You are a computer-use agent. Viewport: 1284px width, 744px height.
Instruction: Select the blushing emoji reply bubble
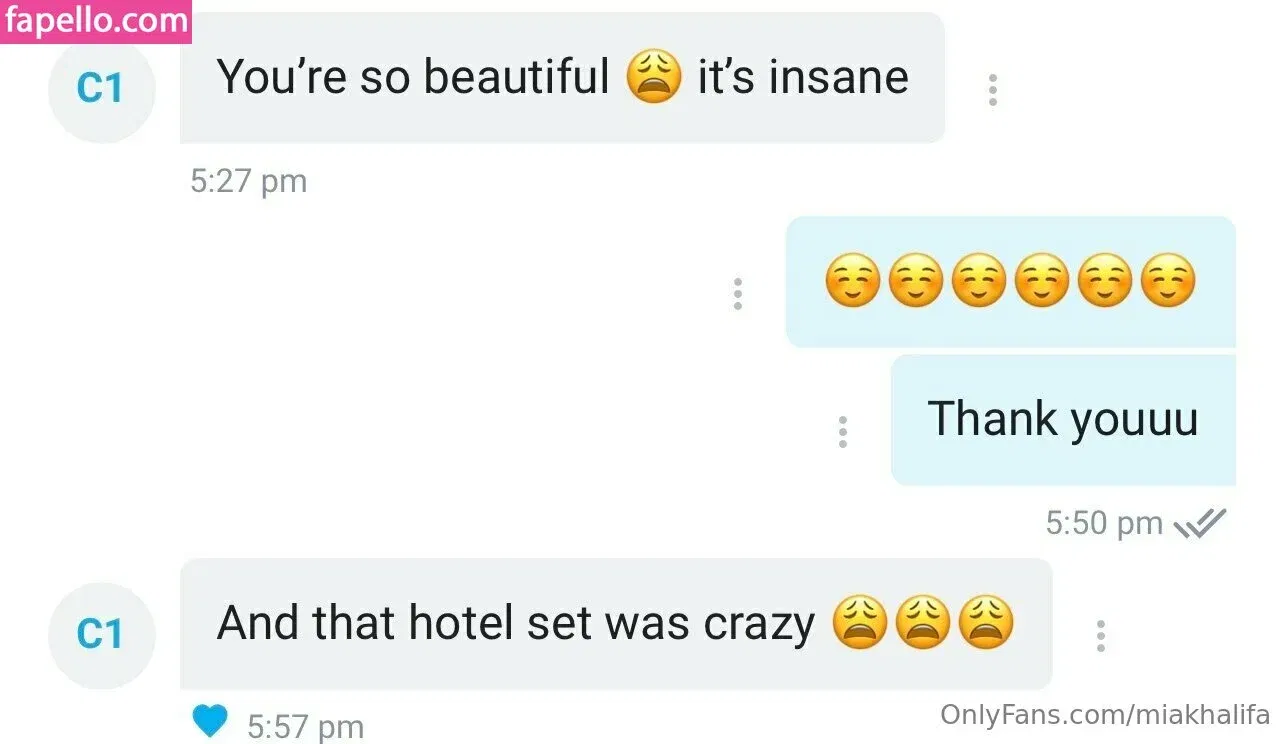point(1011,282)
